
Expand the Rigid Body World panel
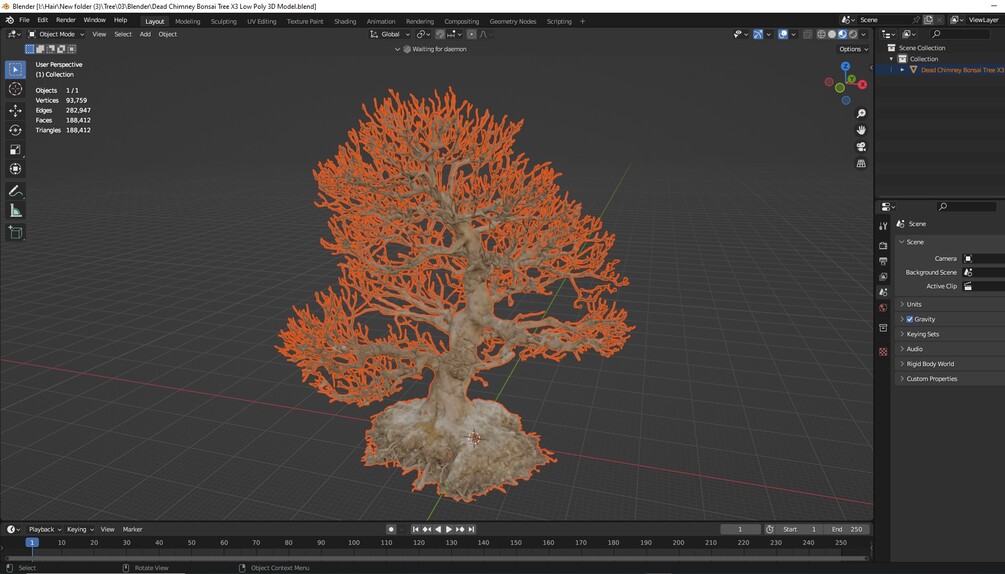click(930, 364)
